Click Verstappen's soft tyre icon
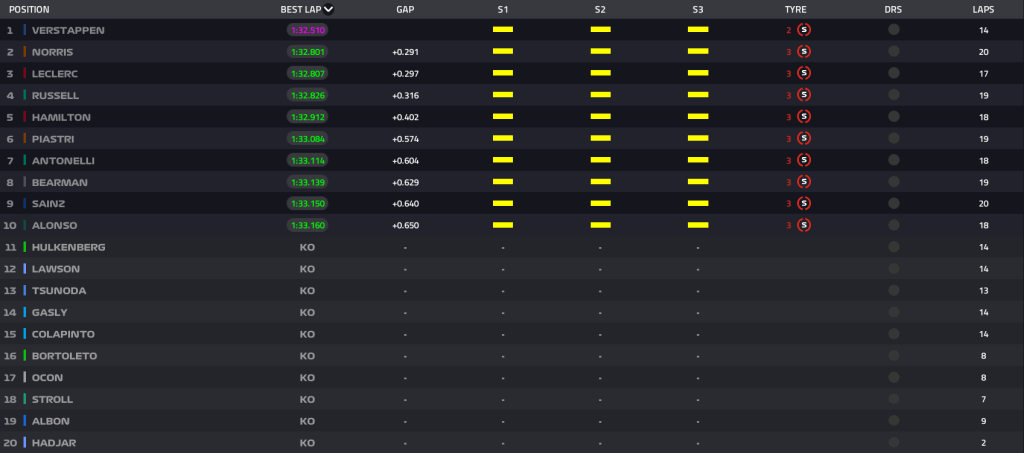The image size is (1024, 453). pos(804,30)
